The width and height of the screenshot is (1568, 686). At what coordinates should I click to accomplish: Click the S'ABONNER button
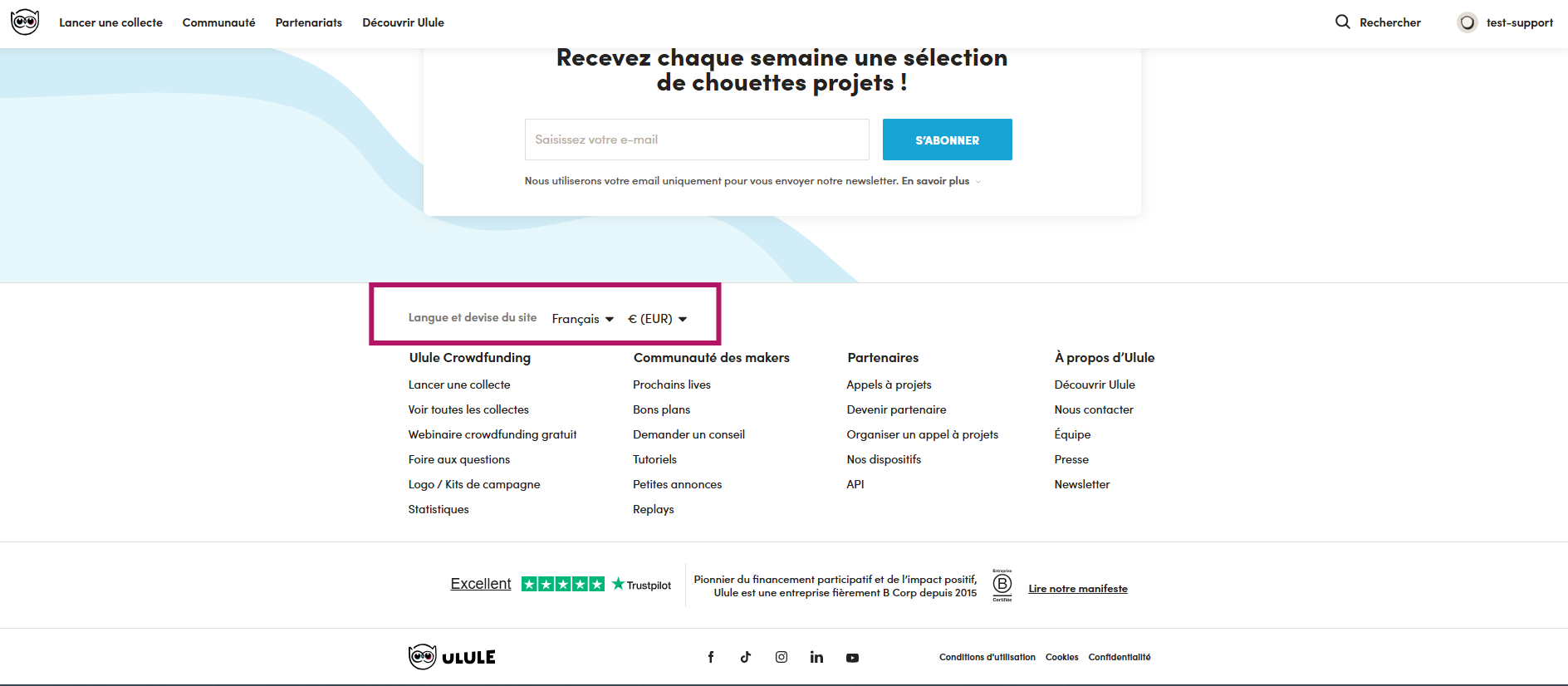[x=948, y=140]
